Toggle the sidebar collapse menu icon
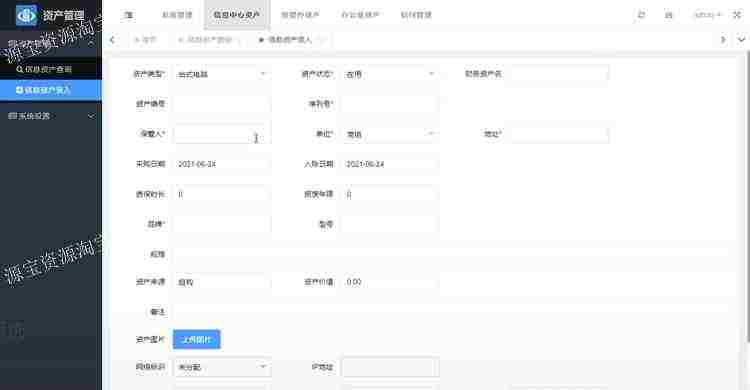 129,15
